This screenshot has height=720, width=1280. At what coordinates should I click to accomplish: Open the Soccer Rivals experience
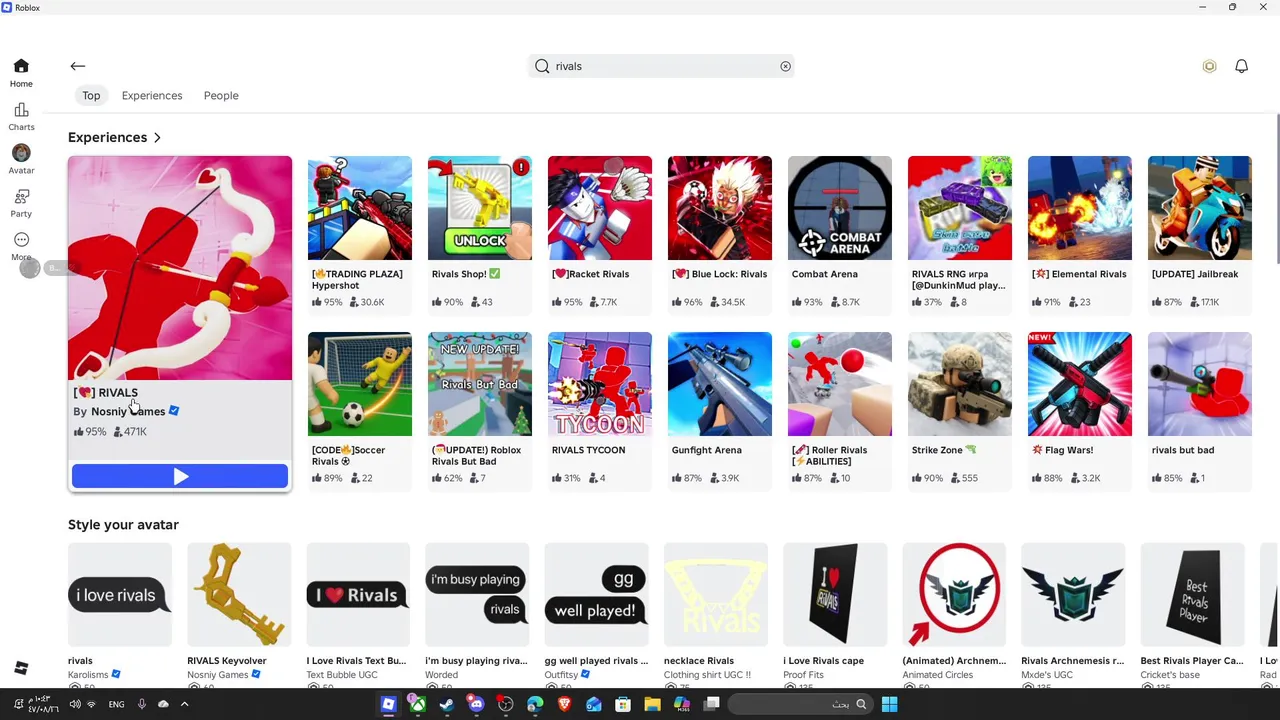[x=360, y=410]
